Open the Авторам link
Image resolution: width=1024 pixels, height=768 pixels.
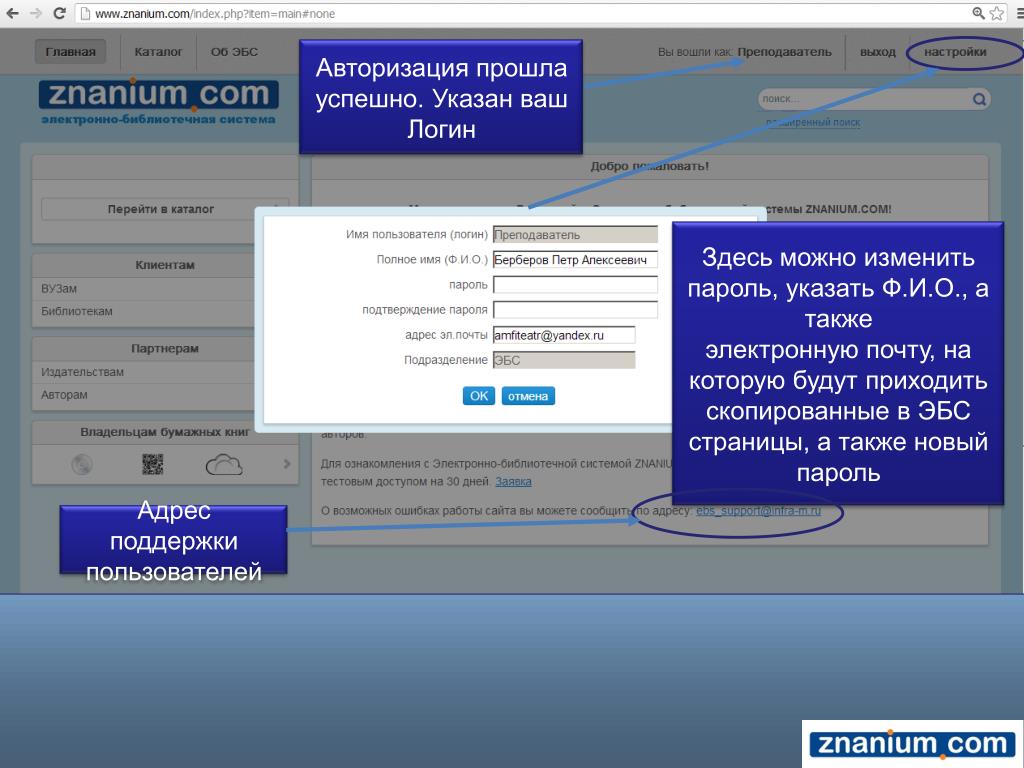click(x=64, y=395)
